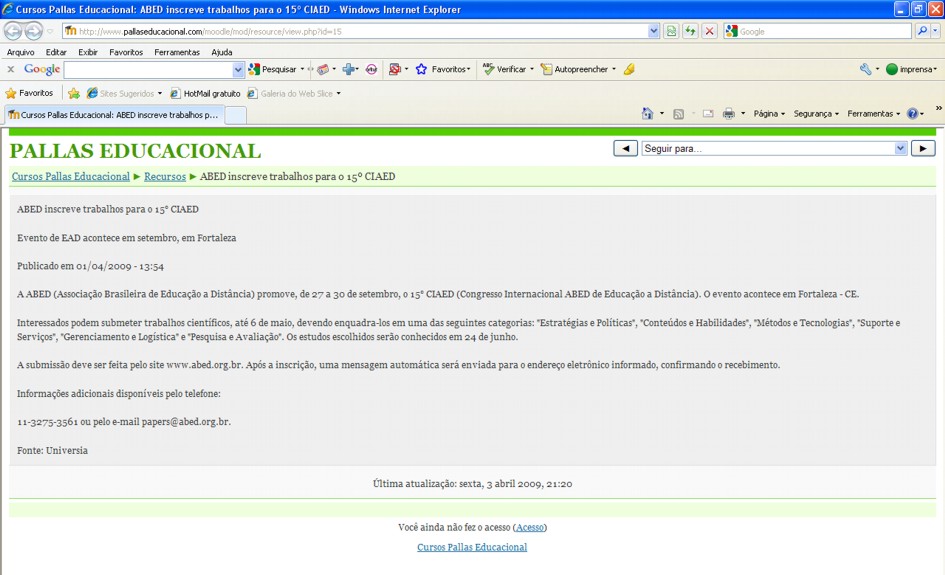Screen dimensions: 945x575
Task: Expand the command bar overflow chevron
Action: pyautogui.click(x=938, y=108)
